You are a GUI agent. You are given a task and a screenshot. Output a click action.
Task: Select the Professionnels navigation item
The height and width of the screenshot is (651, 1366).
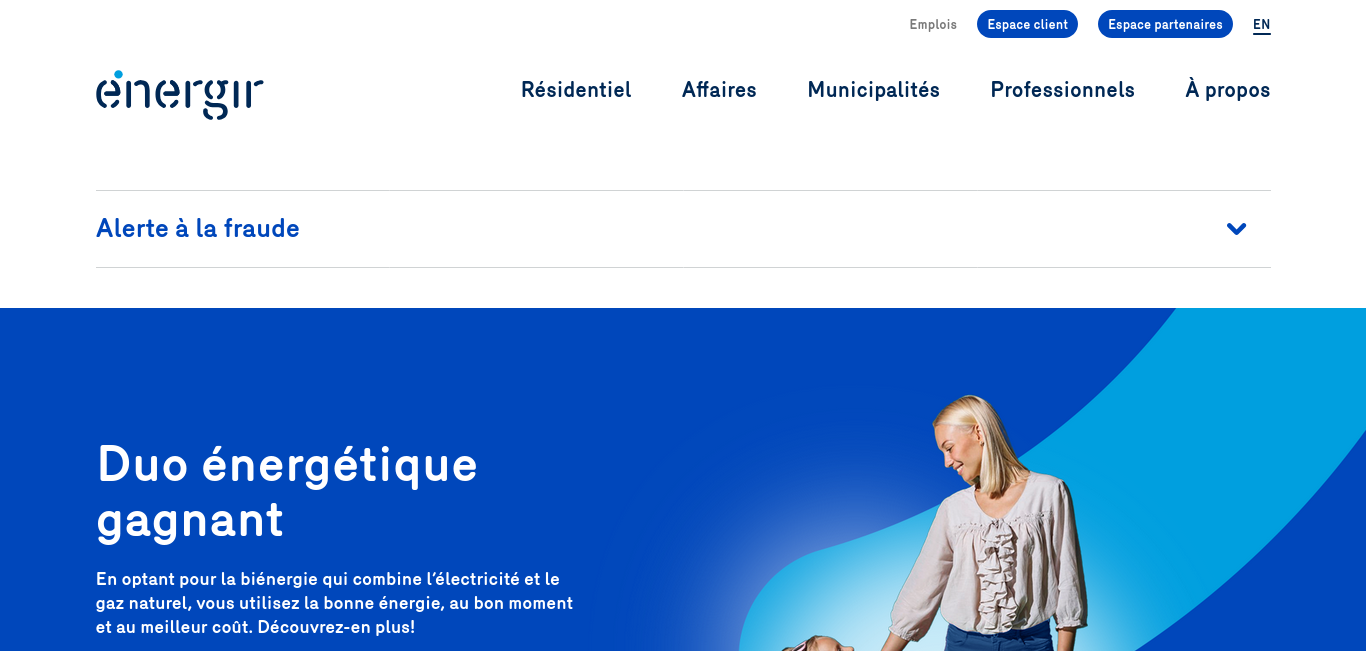click(x=1063, y=90)
